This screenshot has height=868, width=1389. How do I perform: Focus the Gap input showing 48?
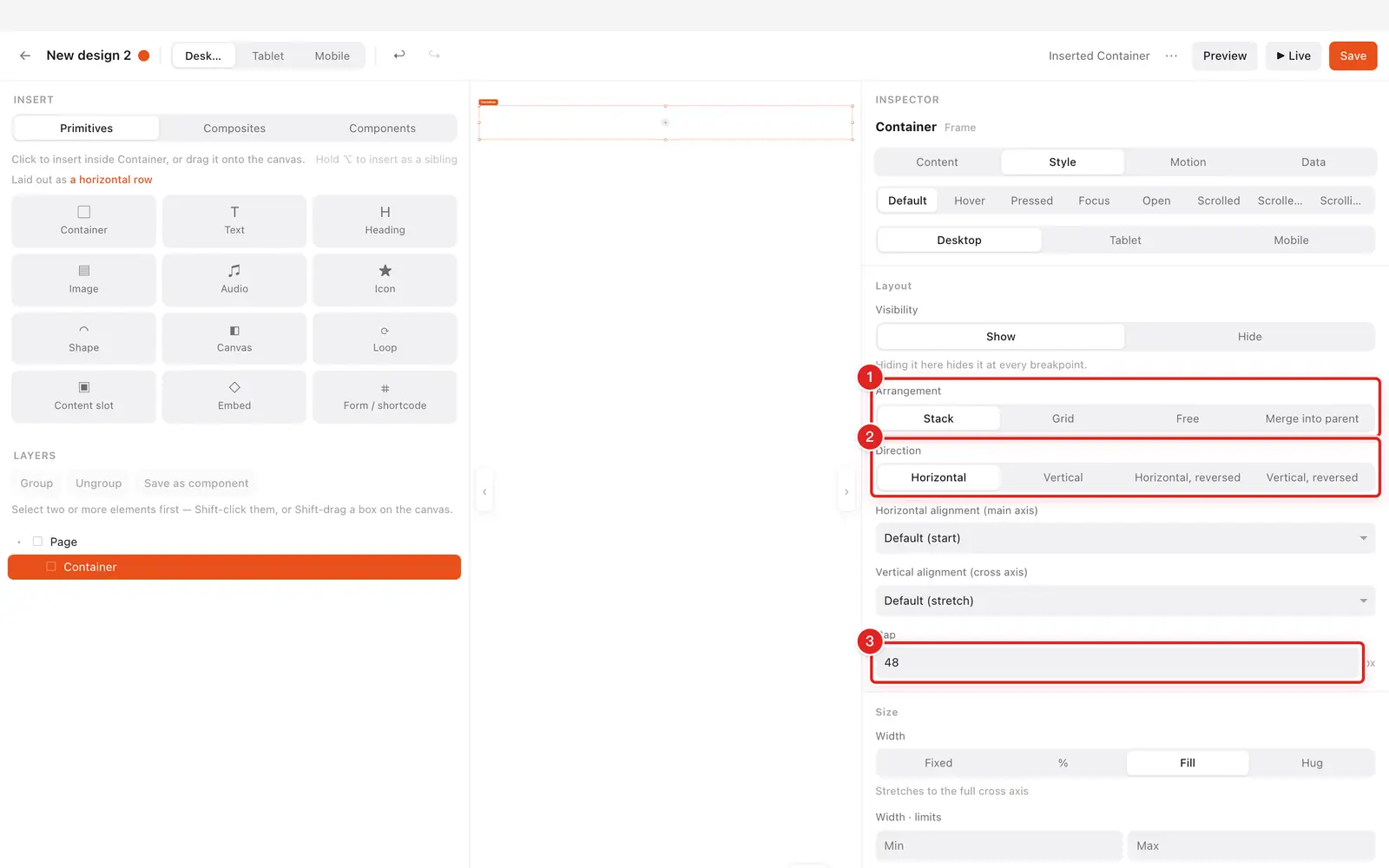tap(1117, 662)
